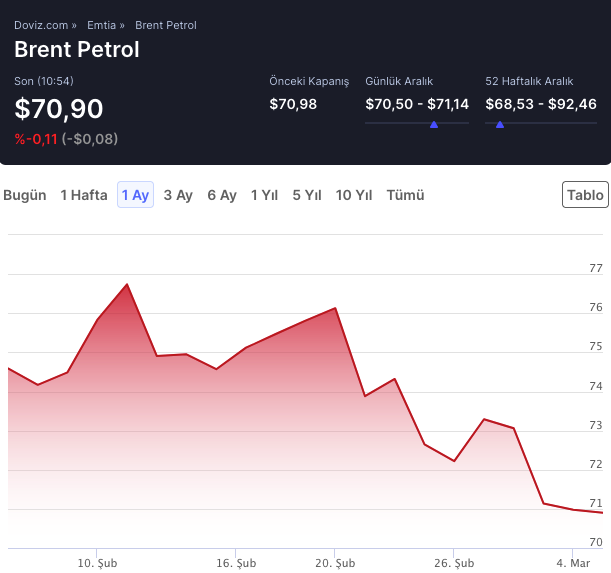This screenshot has width=611, height=573.
Task: Click the daily range triangle marker
Action: (433, 125)
